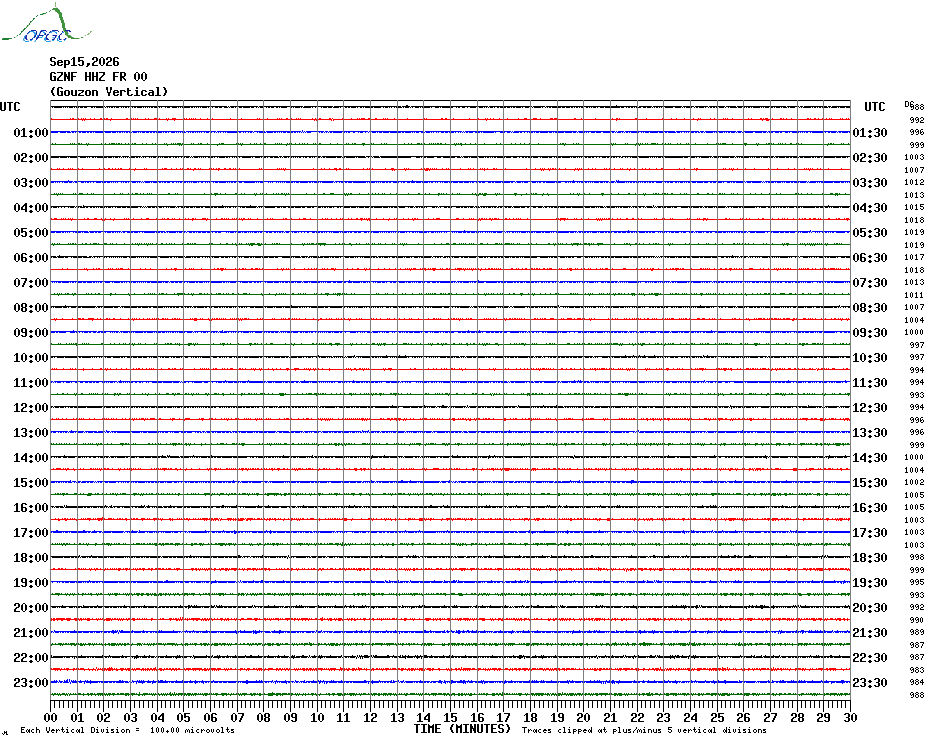
Task: Click minute mark 15 on bottom axis
Action: tap(450, 717)
